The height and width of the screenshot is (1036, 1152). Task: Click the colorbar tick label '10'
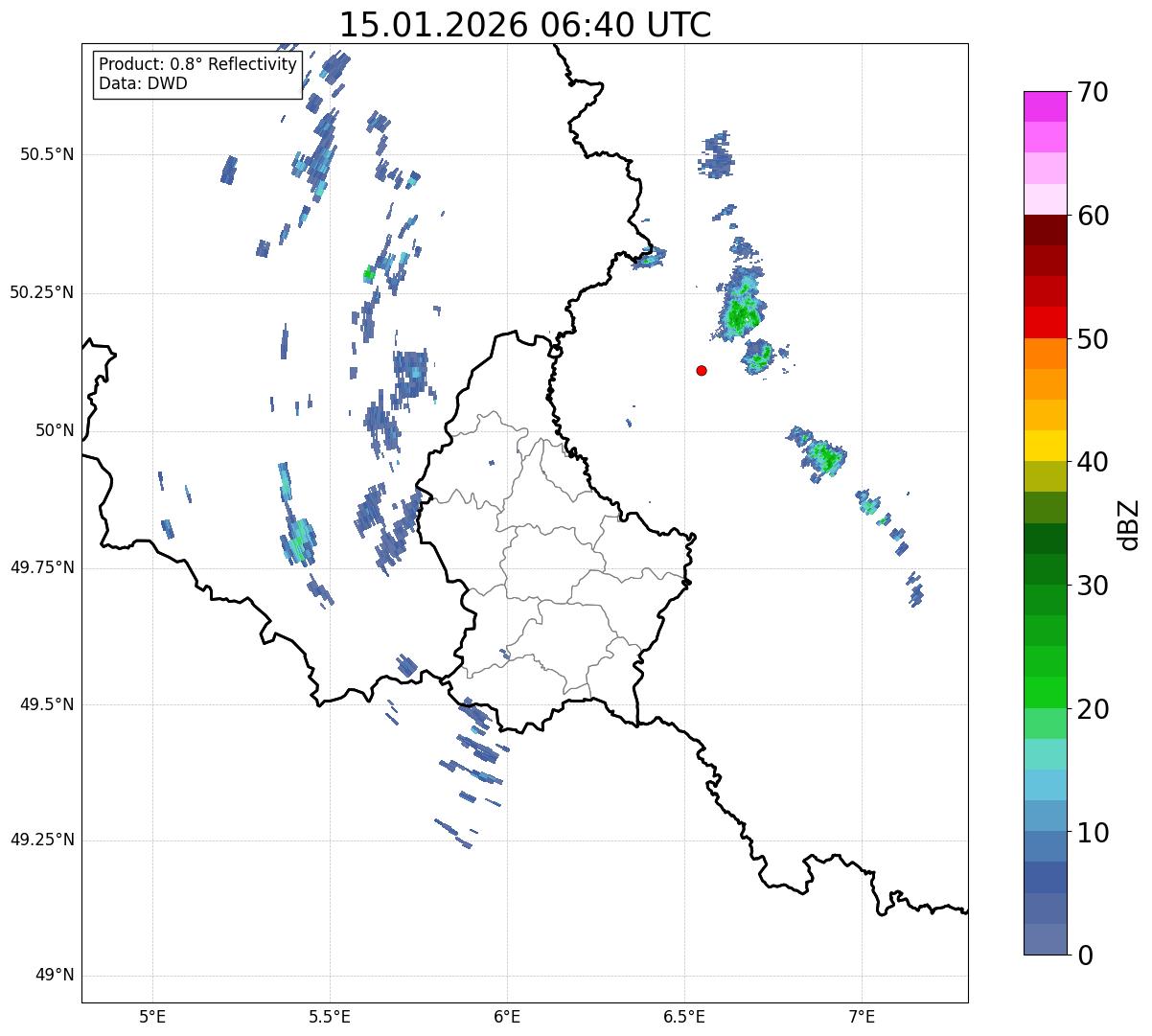click(x=1093, y=833)
